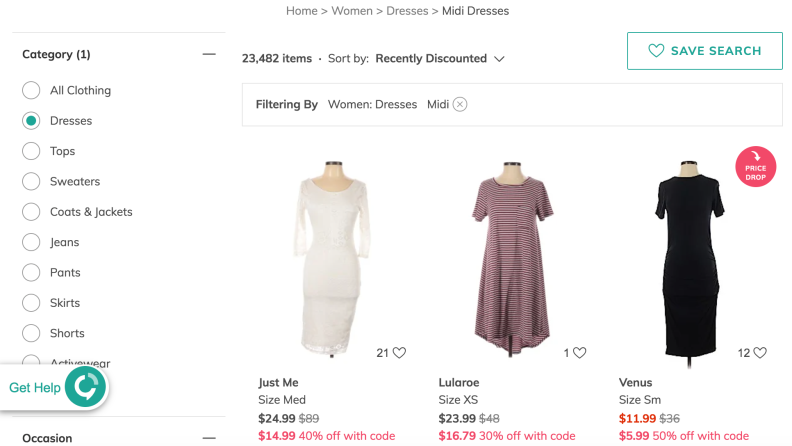The height and width of the screenshot is (446, 792).
Task: Select the Sweaters radio button
Action: tap(31, 181)
